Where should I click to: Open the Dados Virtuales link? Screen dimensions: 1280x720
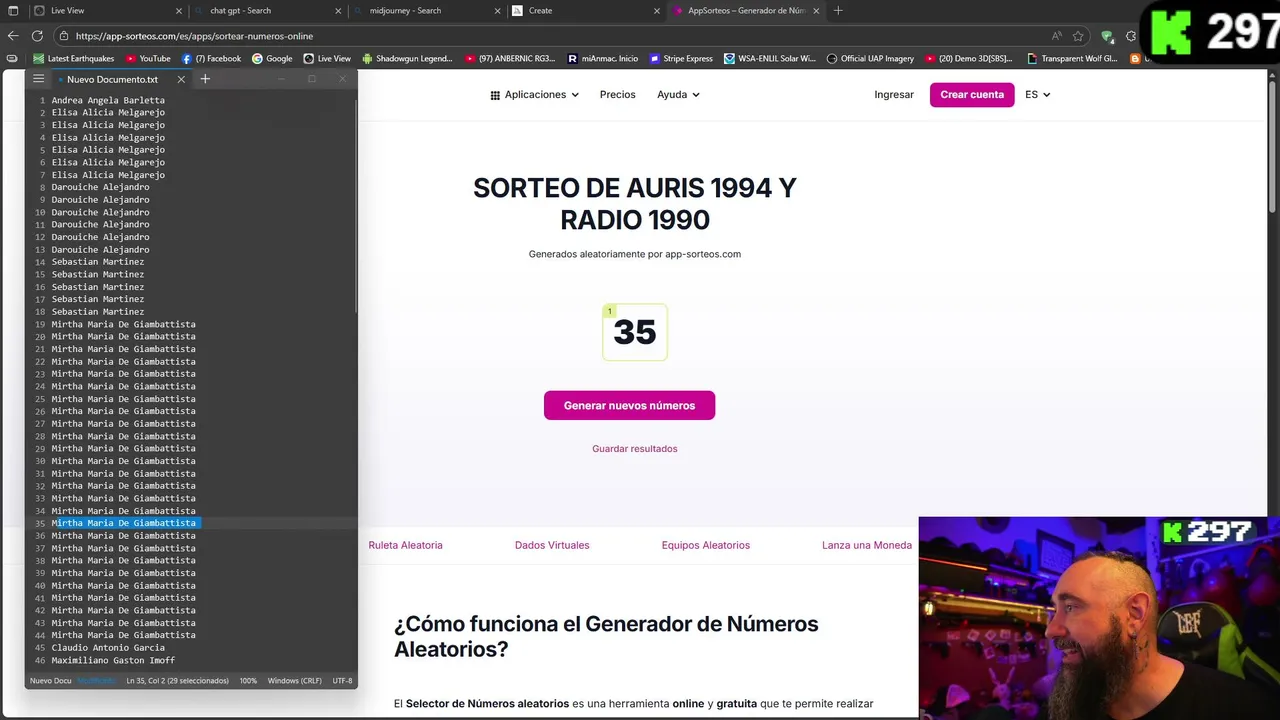552,545
